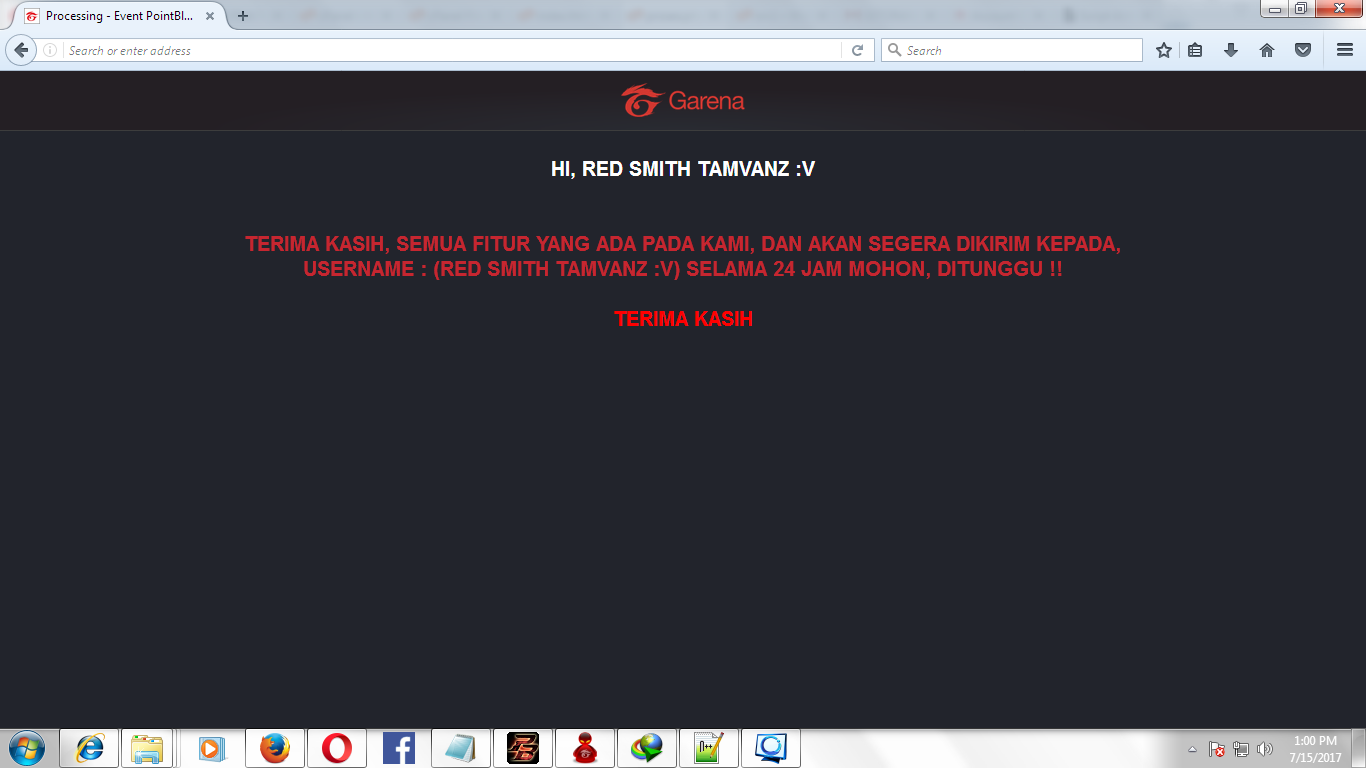This screenshot has height=768, width=1366.
Task: Click the USERNAME line of the message
Action: coord(683,269)
